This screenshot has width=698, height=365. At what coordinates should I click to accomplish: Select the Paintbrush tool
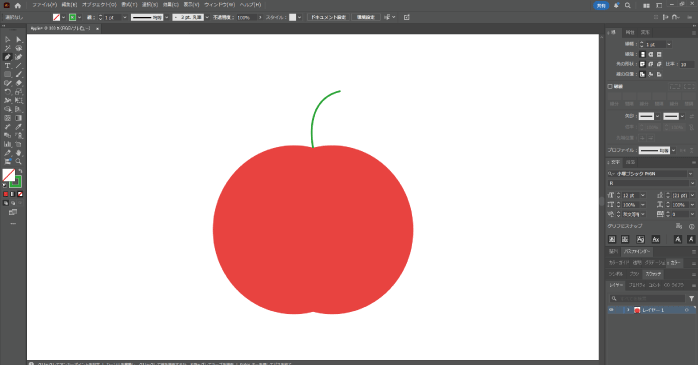pos(19,74)
